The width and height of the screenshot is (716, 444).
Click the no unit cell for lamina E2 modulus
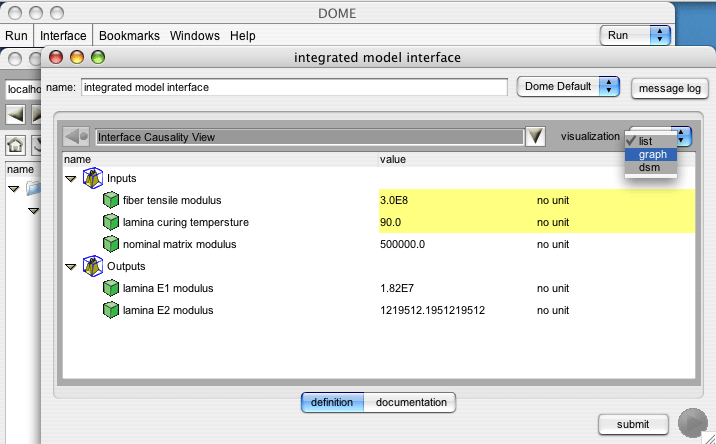553,310
